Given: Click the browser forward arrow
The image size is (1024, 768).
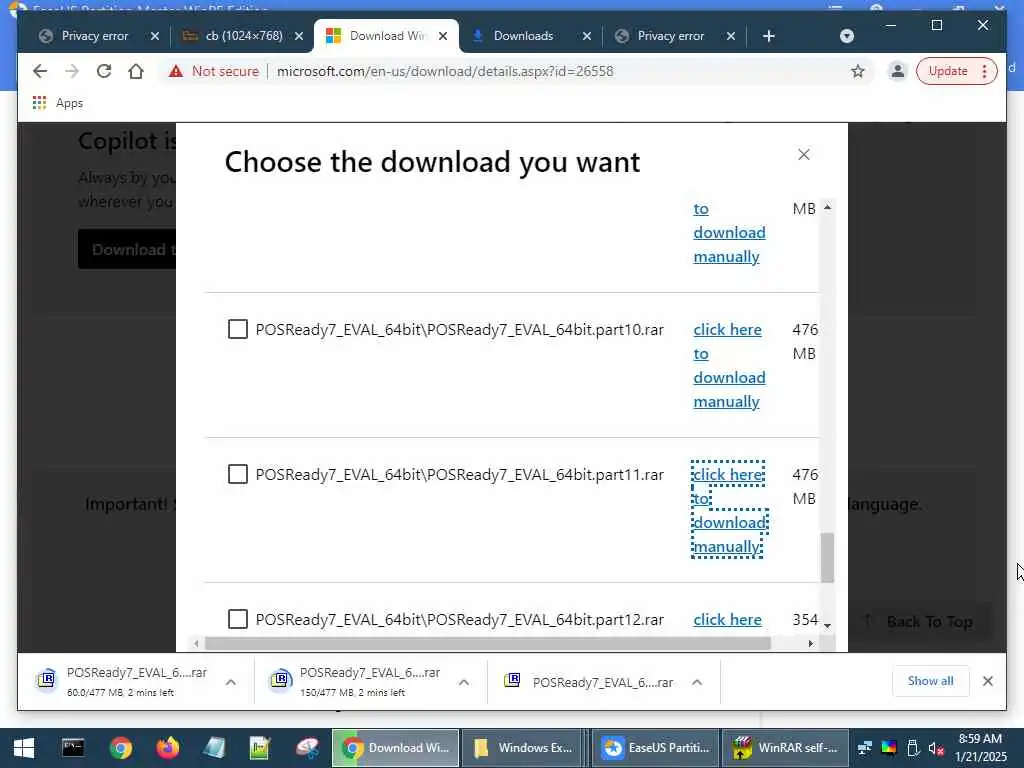Looking at the screenshot, I should [72, 71].
